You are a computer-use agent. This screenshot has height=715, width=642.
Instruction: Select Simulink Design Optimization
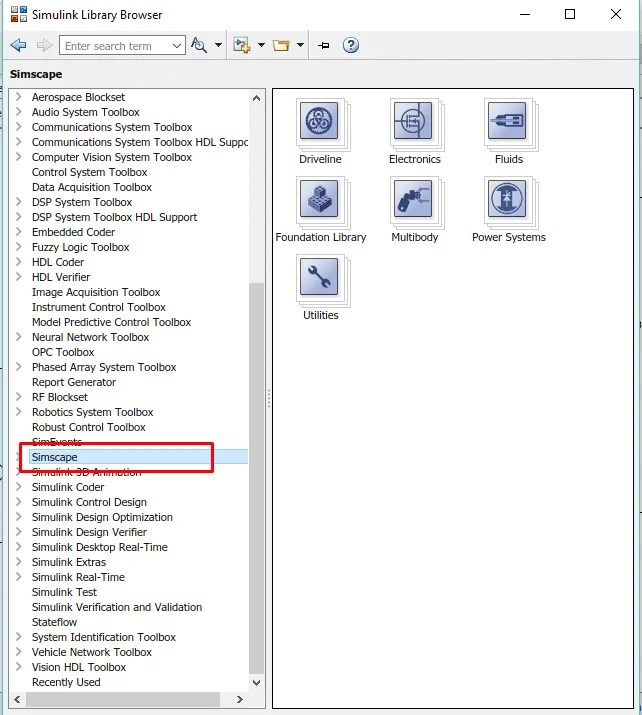coord(102,517)
